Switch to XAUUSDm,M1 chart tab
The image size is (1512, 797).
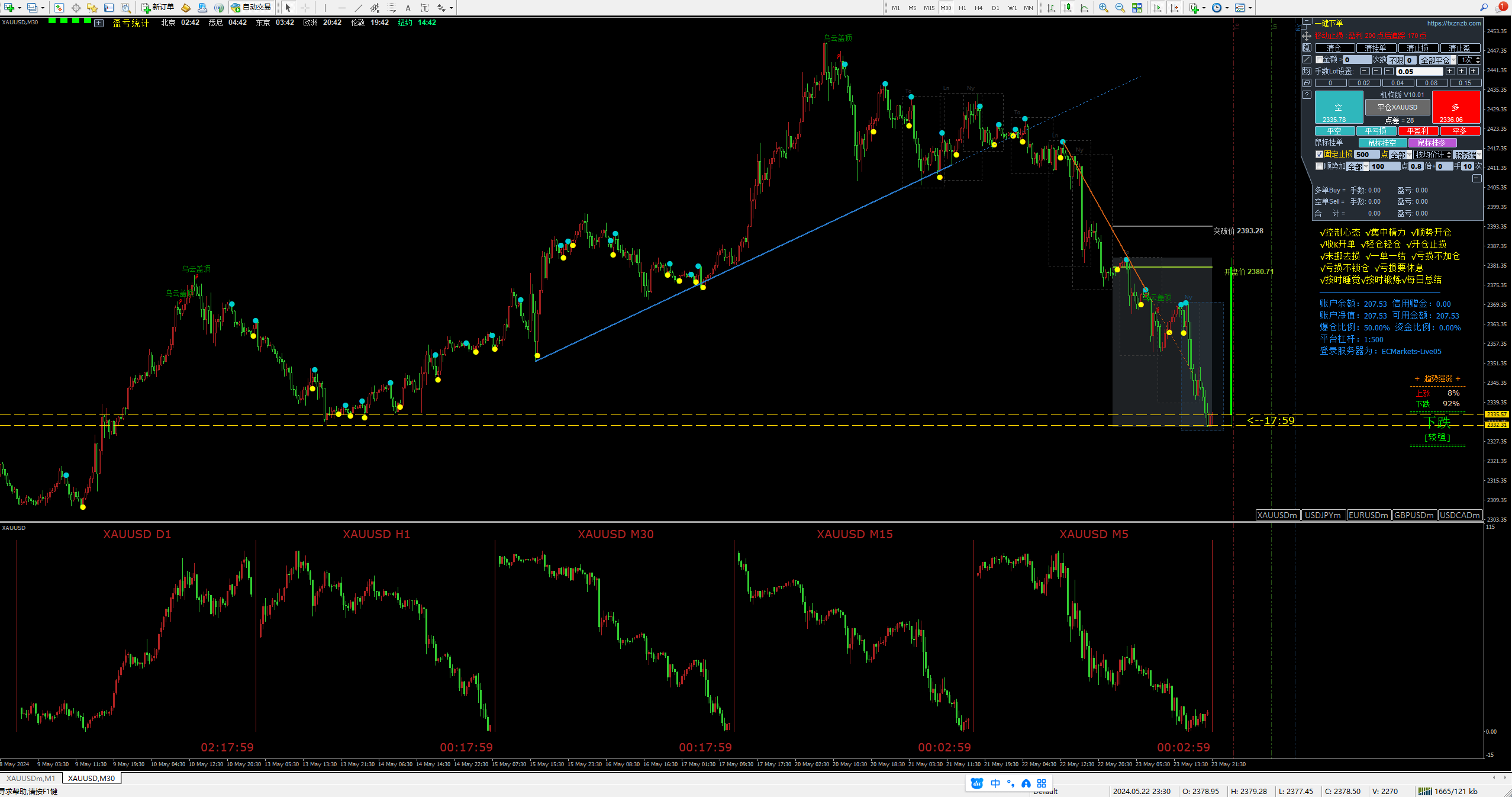31,778
